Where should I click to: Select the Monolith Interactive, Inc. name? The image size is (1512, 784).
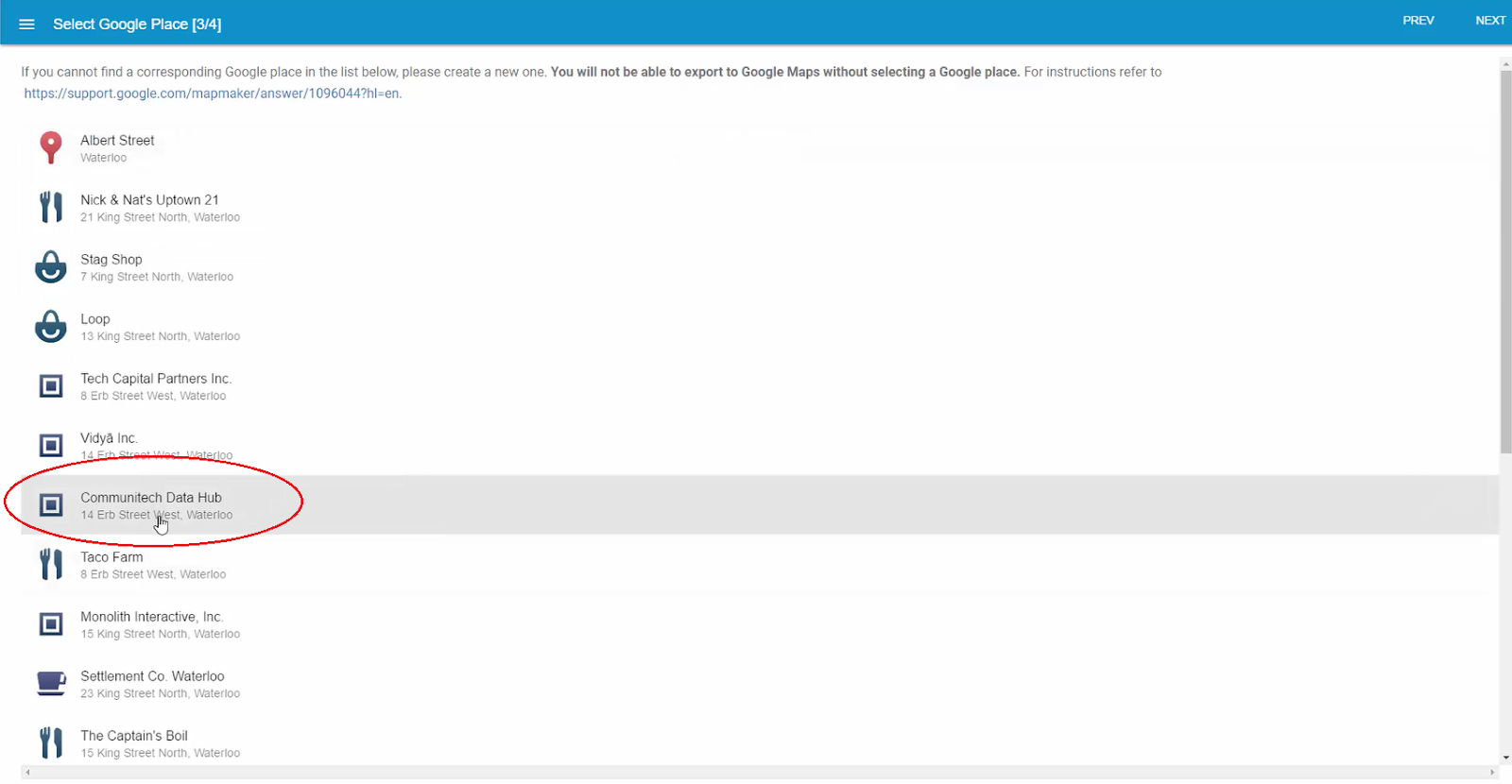tap(152, 616)
